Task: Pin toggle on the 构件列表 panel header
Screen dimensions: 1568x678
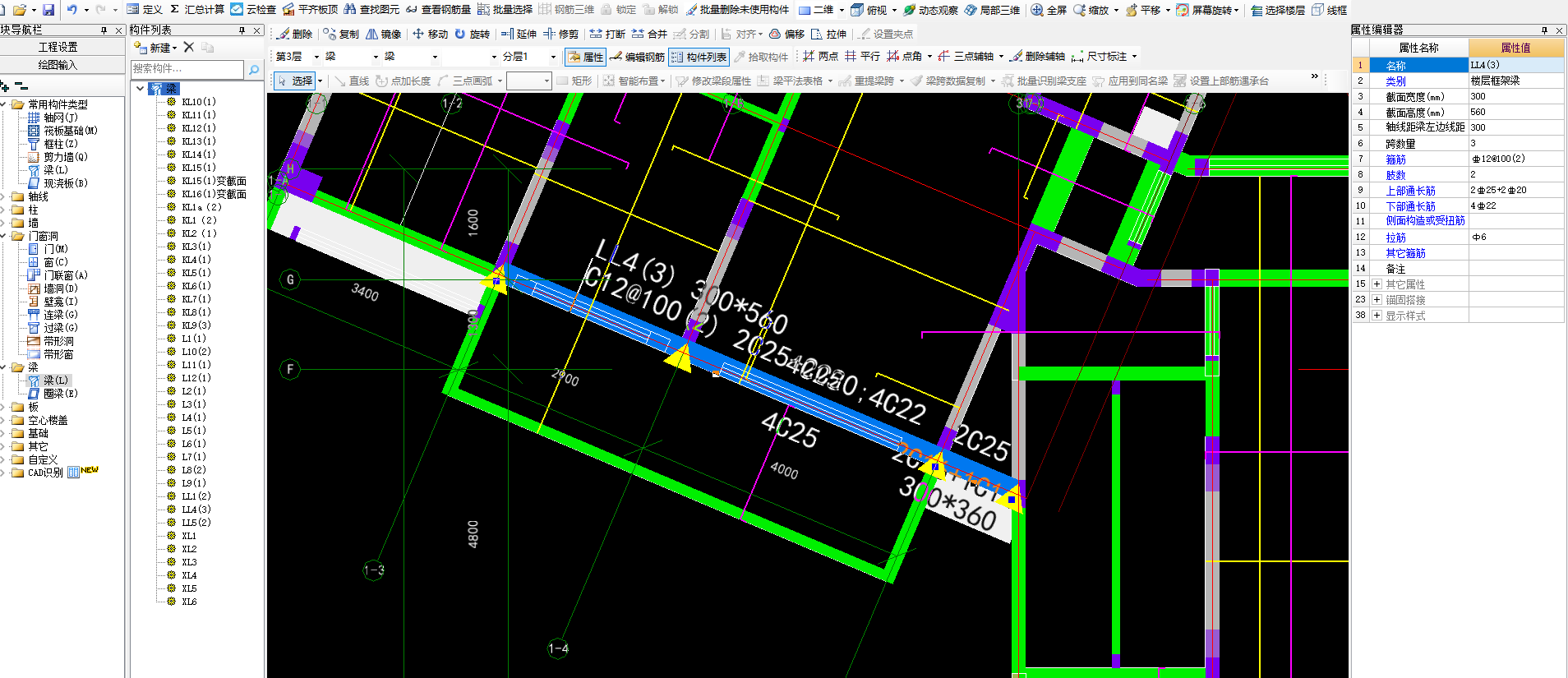Action: tap(242, 30)
